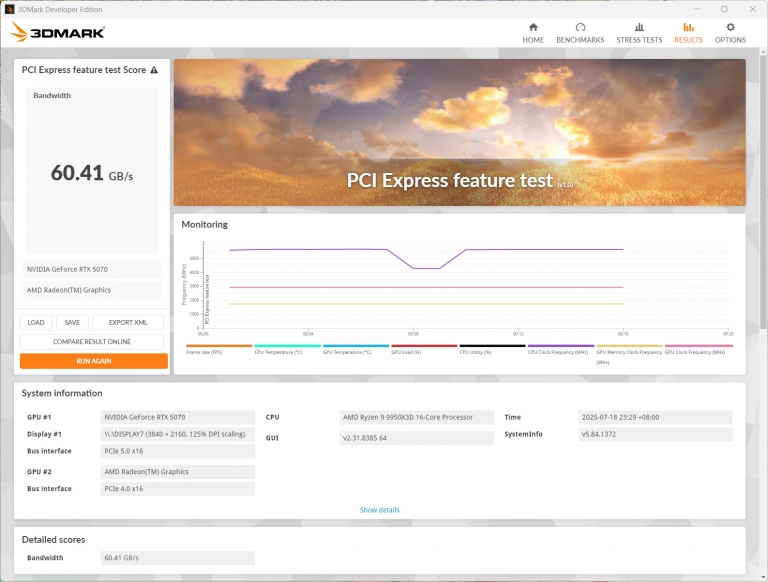Expand system info with Show details
The image size is (768, 582).
(x=380, y=510)
